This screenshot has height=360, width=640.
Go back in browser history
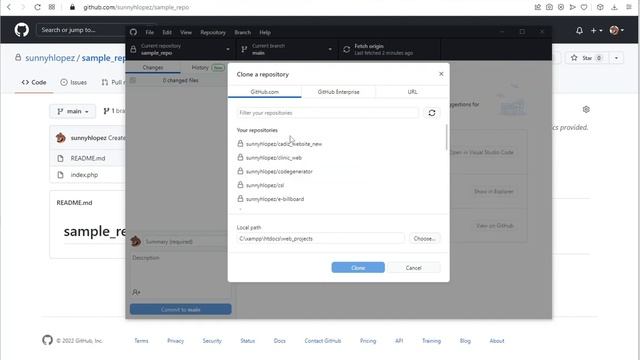coord(9,7)
